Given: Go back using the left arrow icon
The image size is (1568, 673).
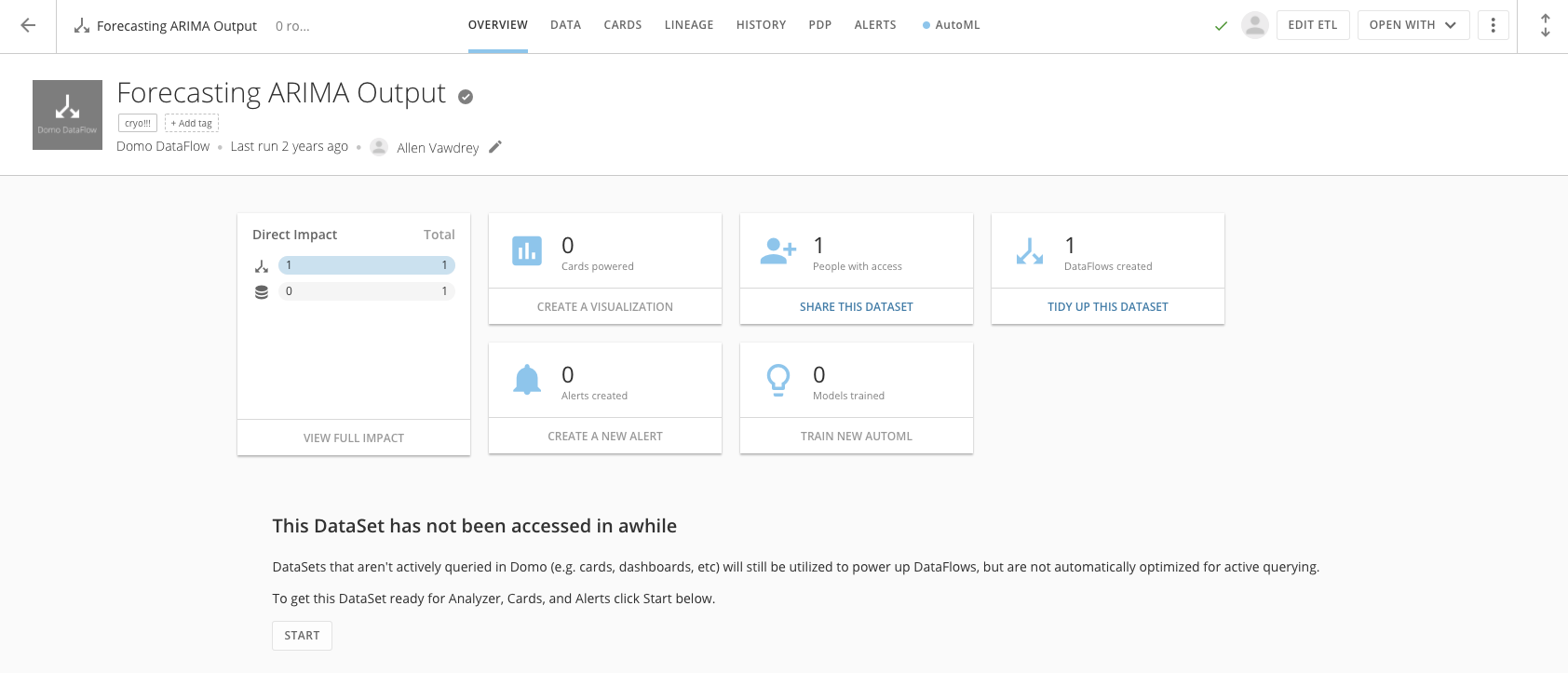Looking at the screenshot, I should point(28,26).
